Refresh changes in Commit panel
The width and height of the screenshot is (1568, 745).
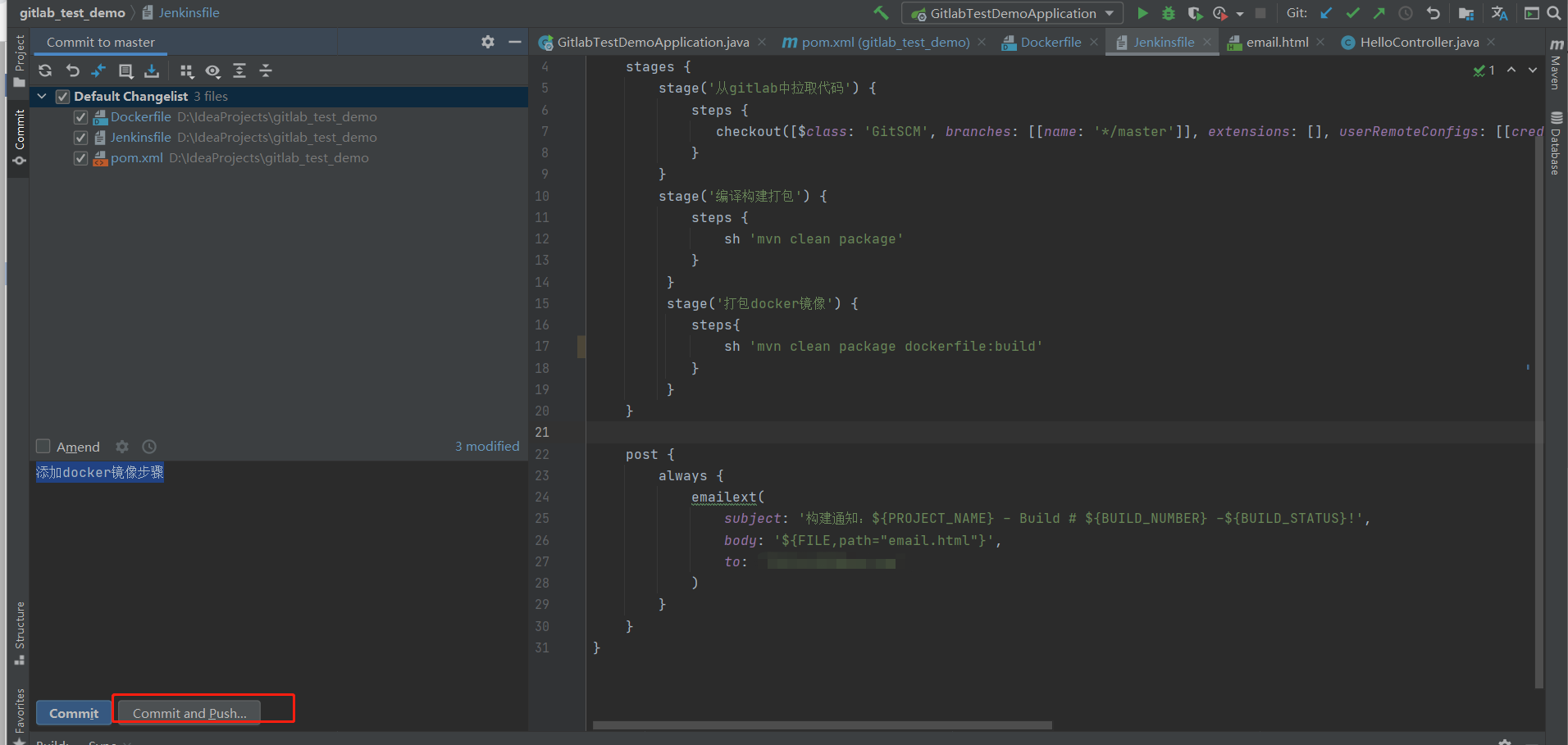(x=45, y=71)
